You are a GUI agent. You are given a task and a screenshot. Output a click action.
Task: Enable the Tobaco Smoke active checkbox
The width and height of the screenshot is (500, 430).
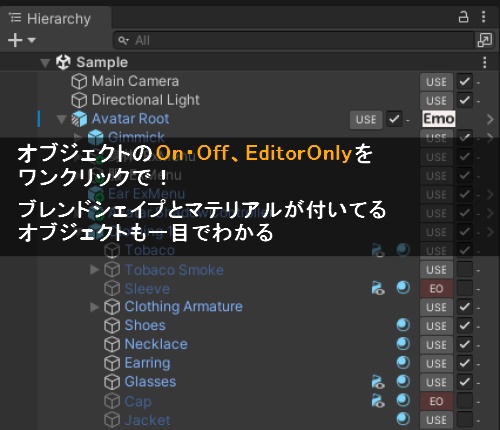click(x=465, y=270)
